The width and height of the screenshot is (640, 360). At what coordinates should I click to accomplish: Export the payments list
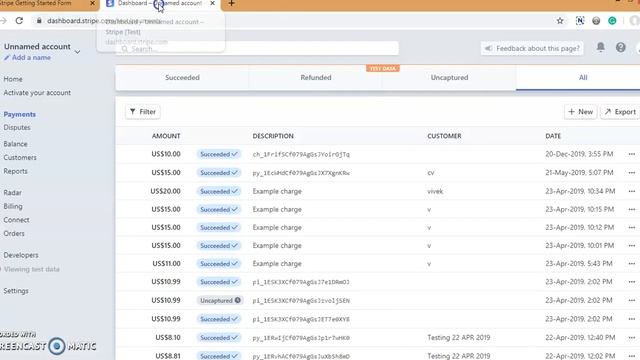click(620, 111)
